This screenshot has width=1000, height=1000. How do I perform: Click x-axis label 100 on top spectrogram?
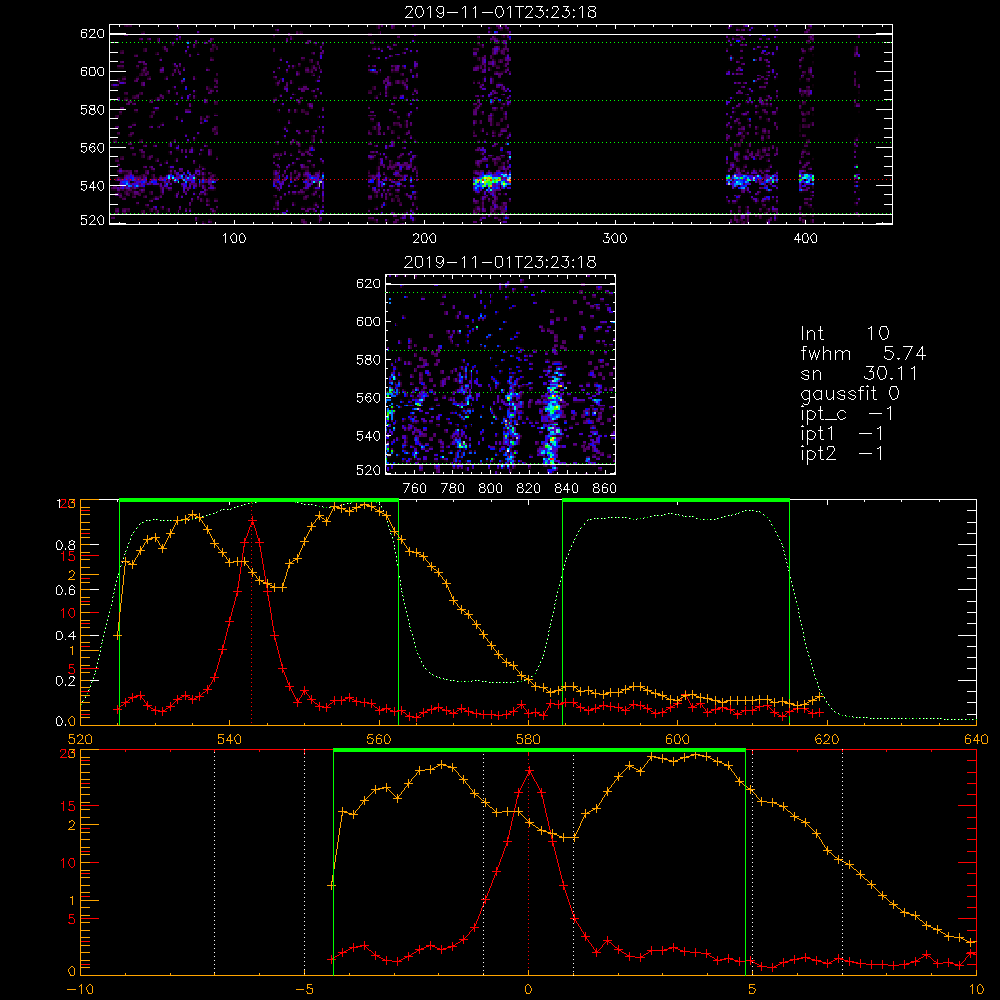[234, 238]
